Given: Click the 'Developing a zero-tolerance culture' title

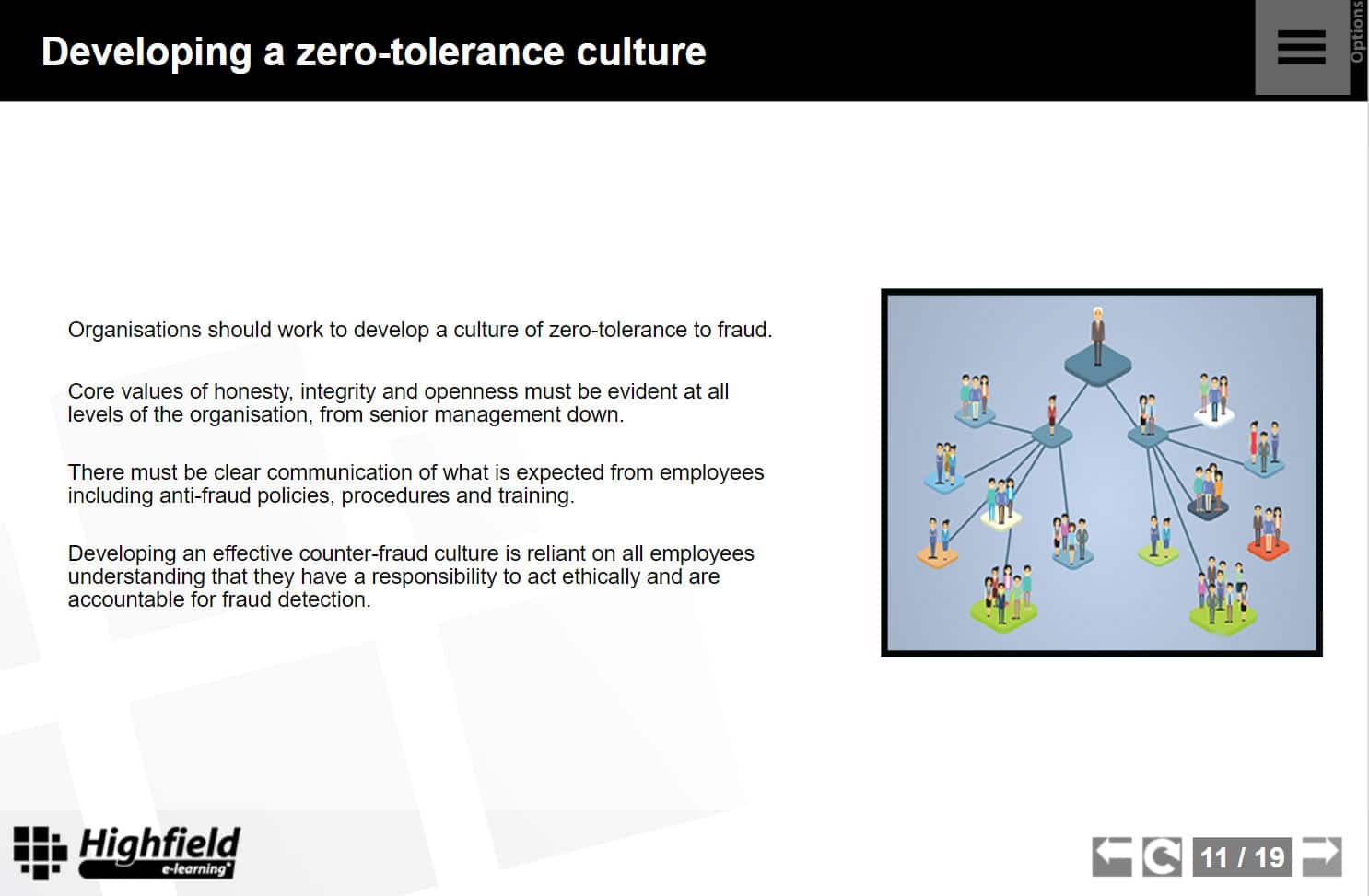Looking at the screenshot, I should pos(373,52).
